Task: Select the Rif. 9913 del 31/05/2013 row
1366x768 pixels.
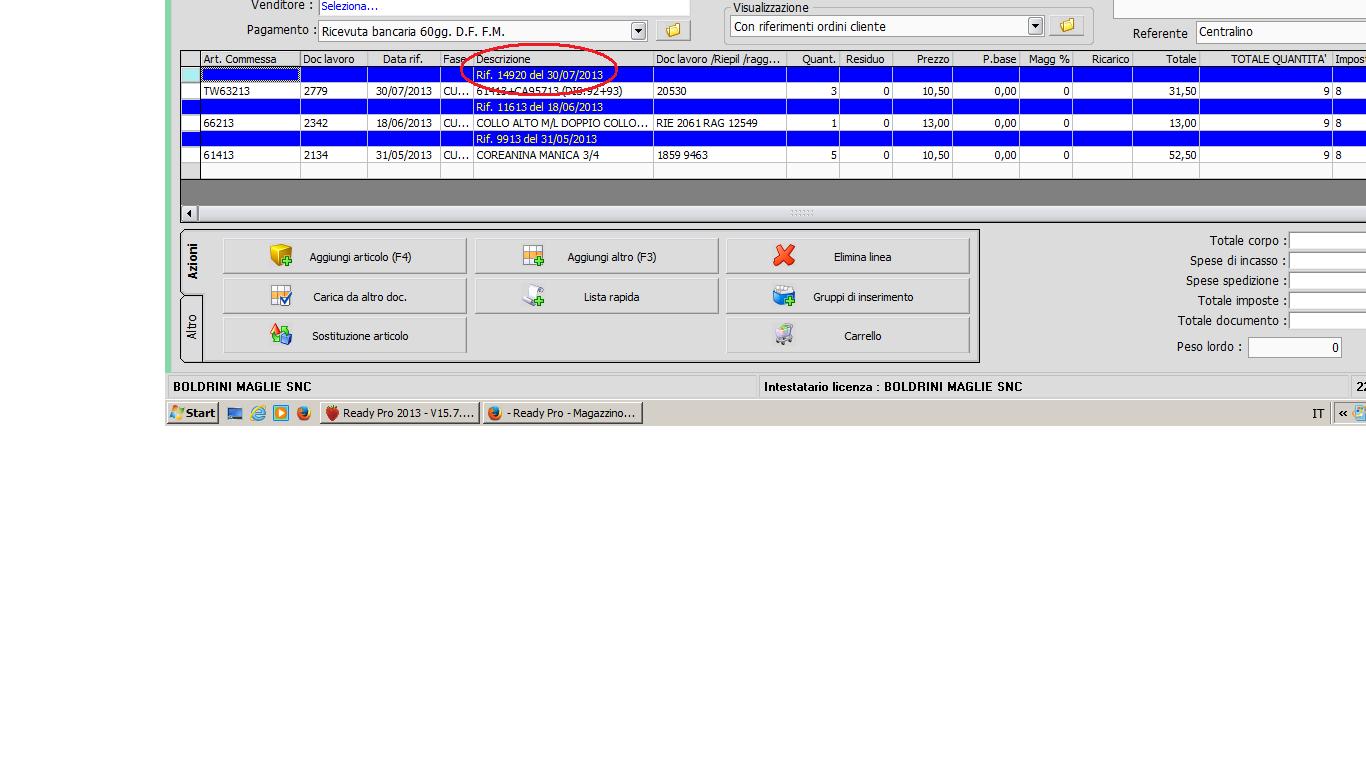Action: 773,139
